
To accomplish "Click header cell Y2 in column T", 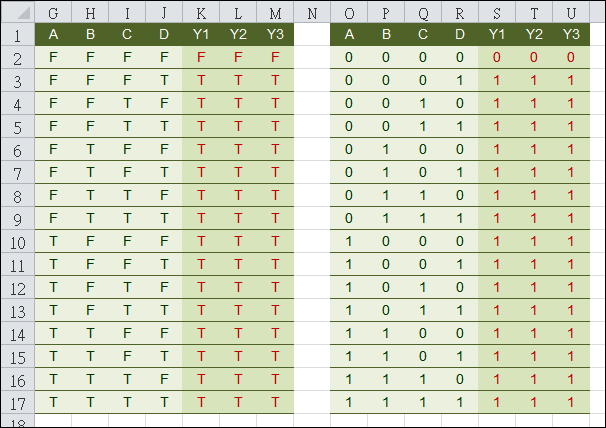I will click(x=534, y=34).
